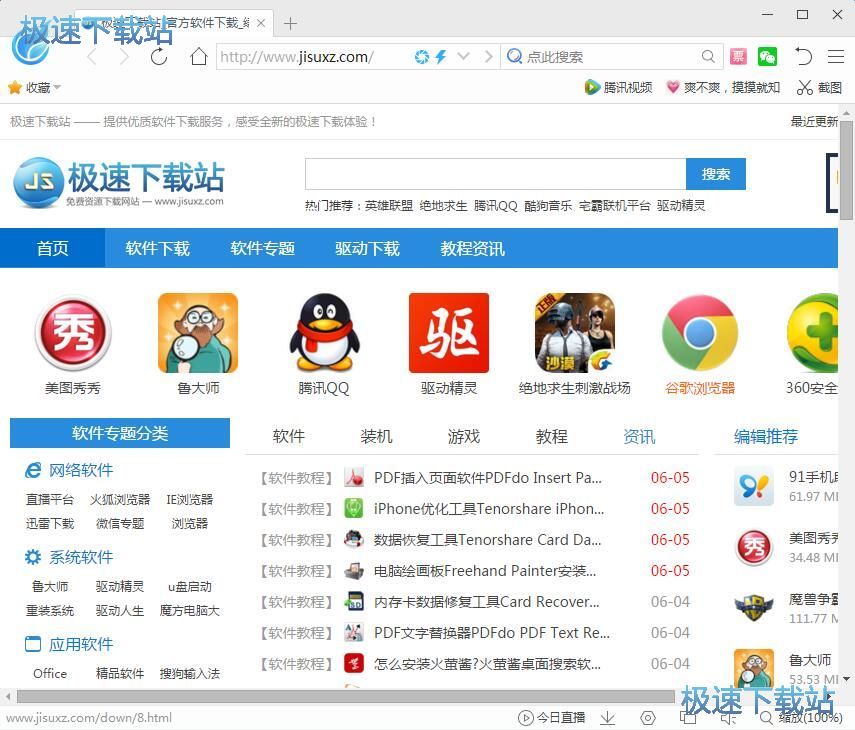This screenshot has height=730, width=855.
Task: Select the 驱动下载 navigation tab
Action: [368, 248]
